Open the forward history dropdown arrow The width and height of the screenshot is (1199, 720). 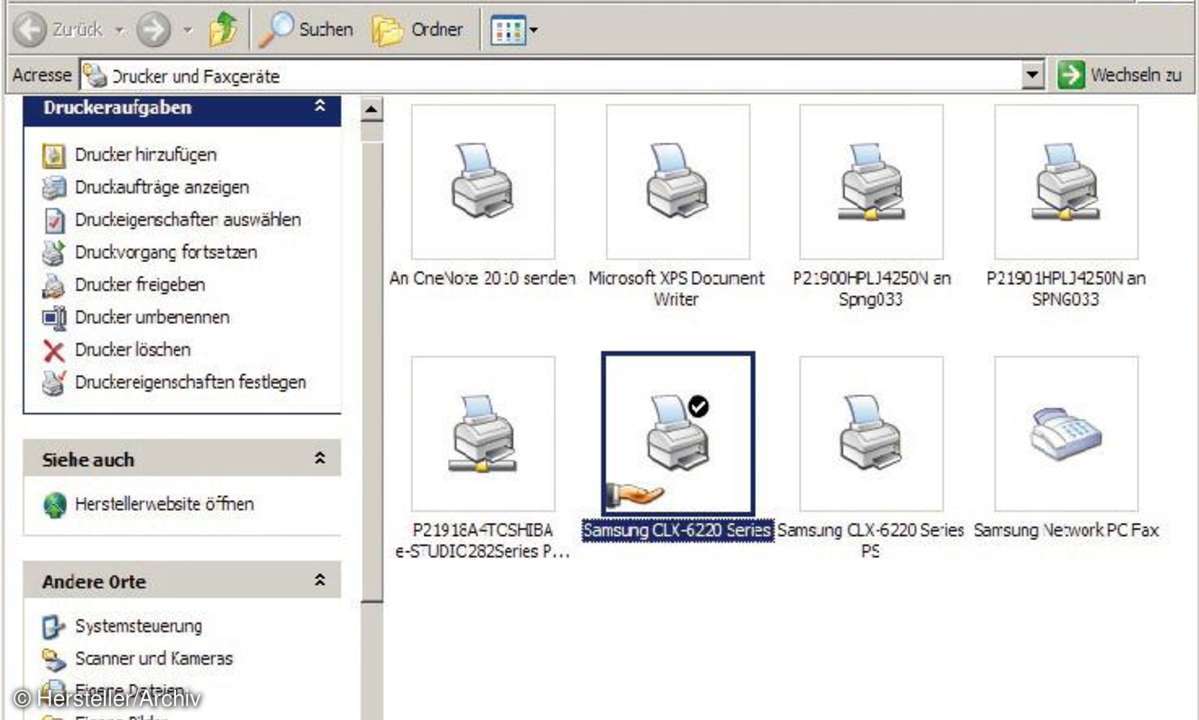[187, 31]
